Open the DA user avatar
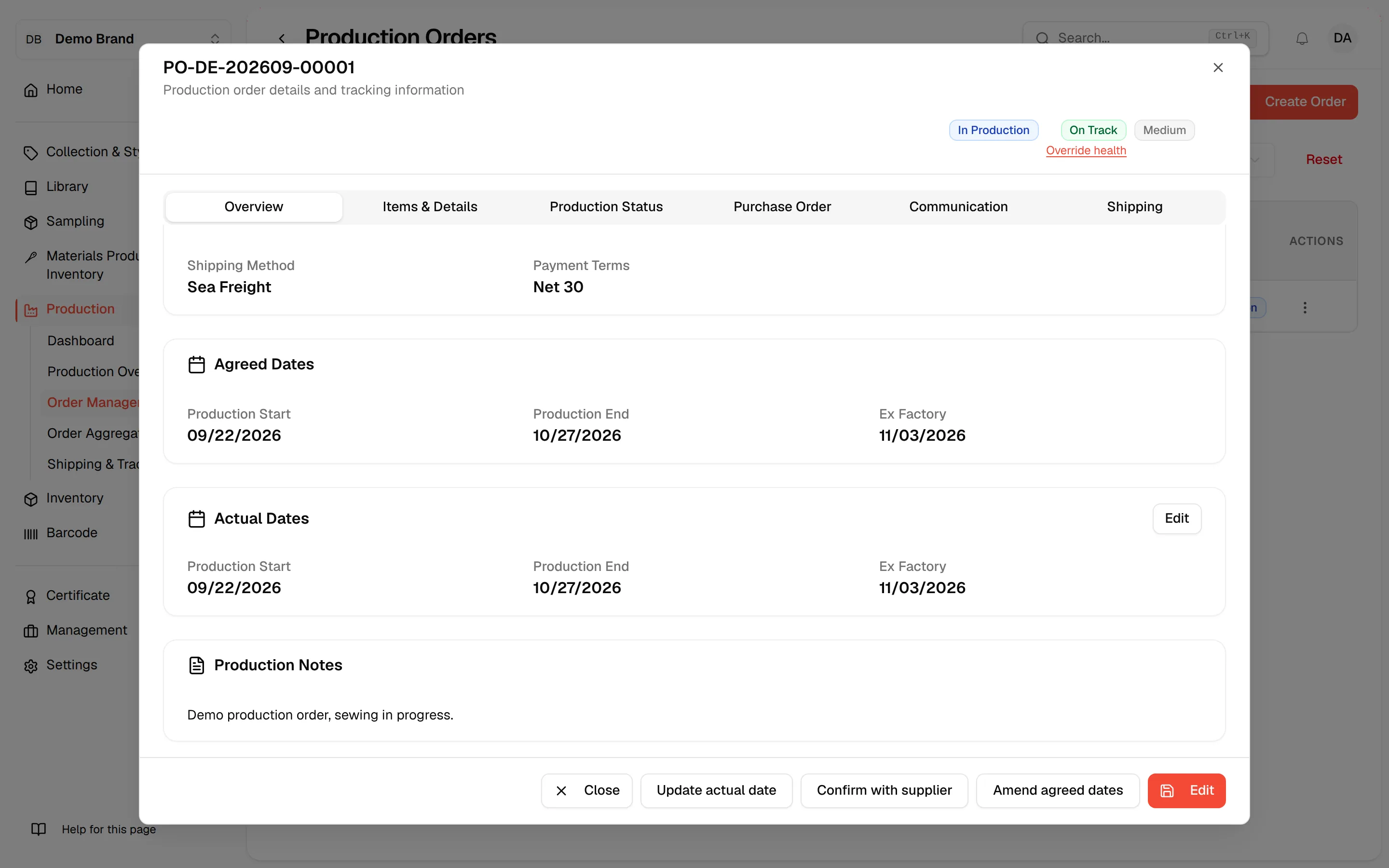The height and width of the screenshot is (868, 1389). click(x=1342, y=39)
